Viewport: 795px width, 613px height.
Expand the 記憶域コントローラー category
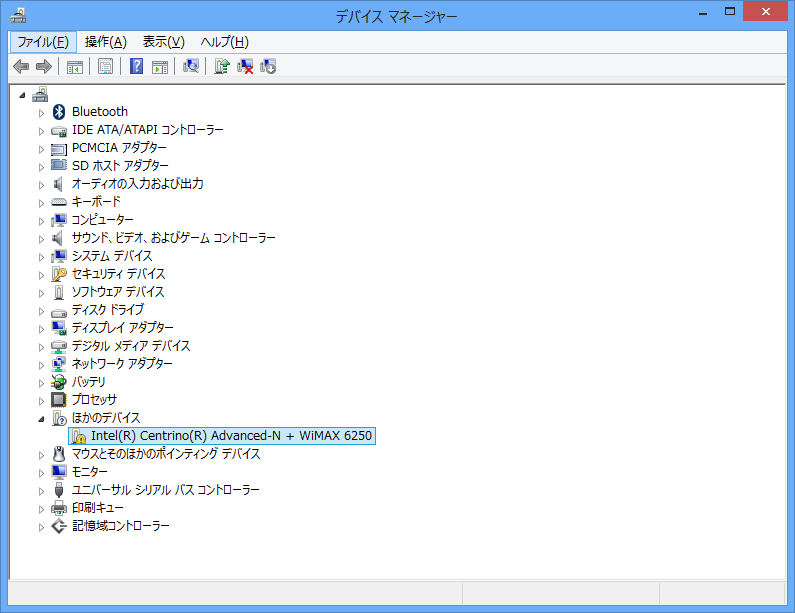click(42, 527)
